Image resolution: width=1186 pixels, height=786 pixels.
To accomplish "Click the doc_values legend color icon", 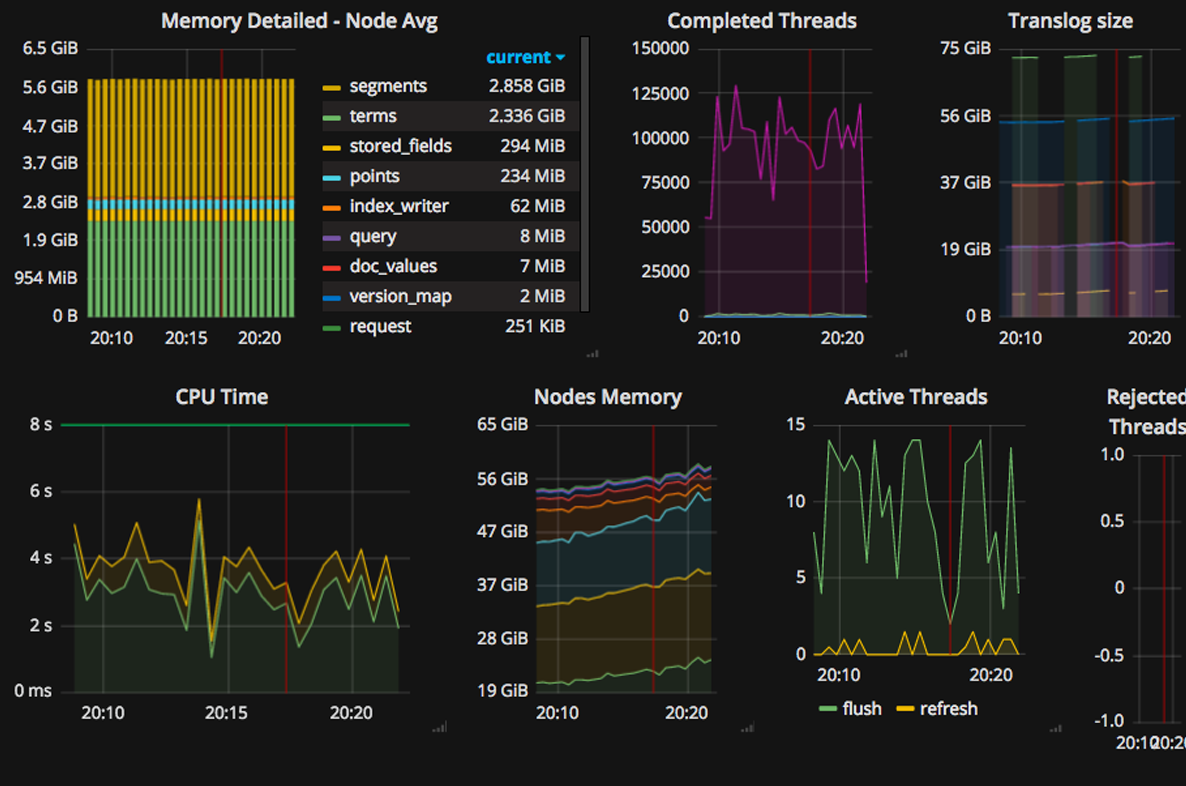I will 332,268.
